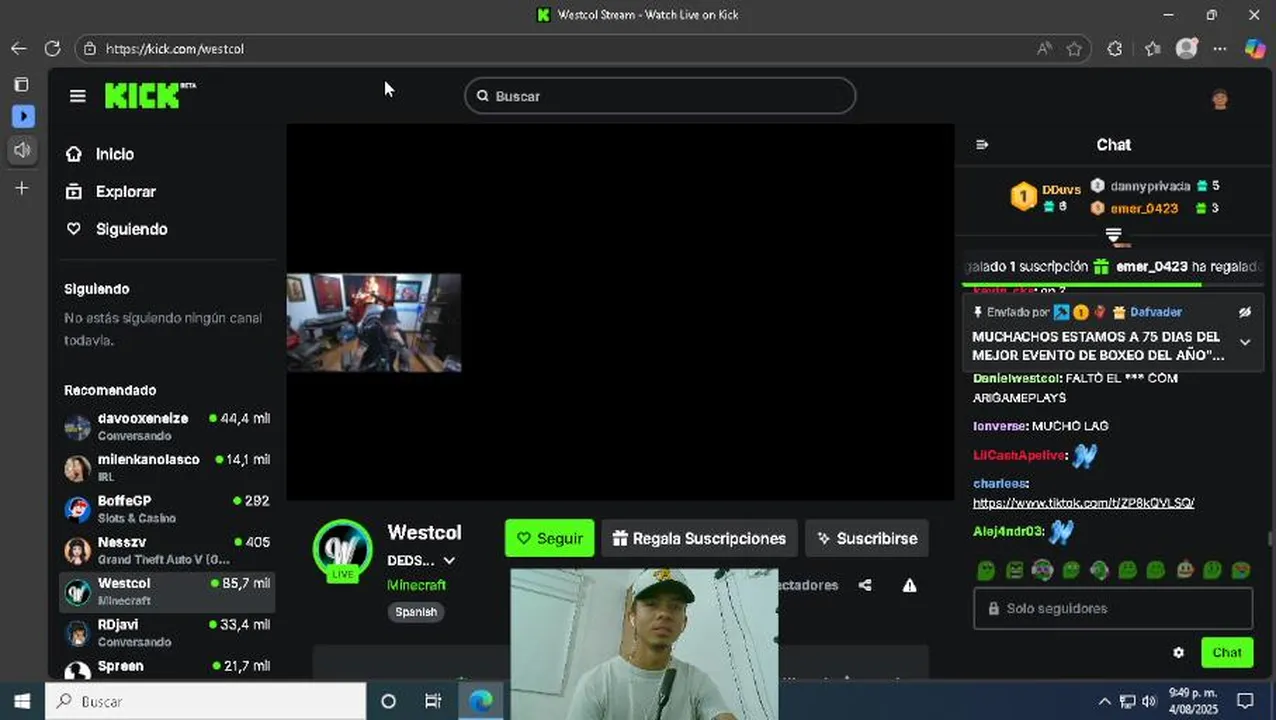Hide the pinned message eye icon
This screenshot has height=720, width=1276.
point(1245,312)
